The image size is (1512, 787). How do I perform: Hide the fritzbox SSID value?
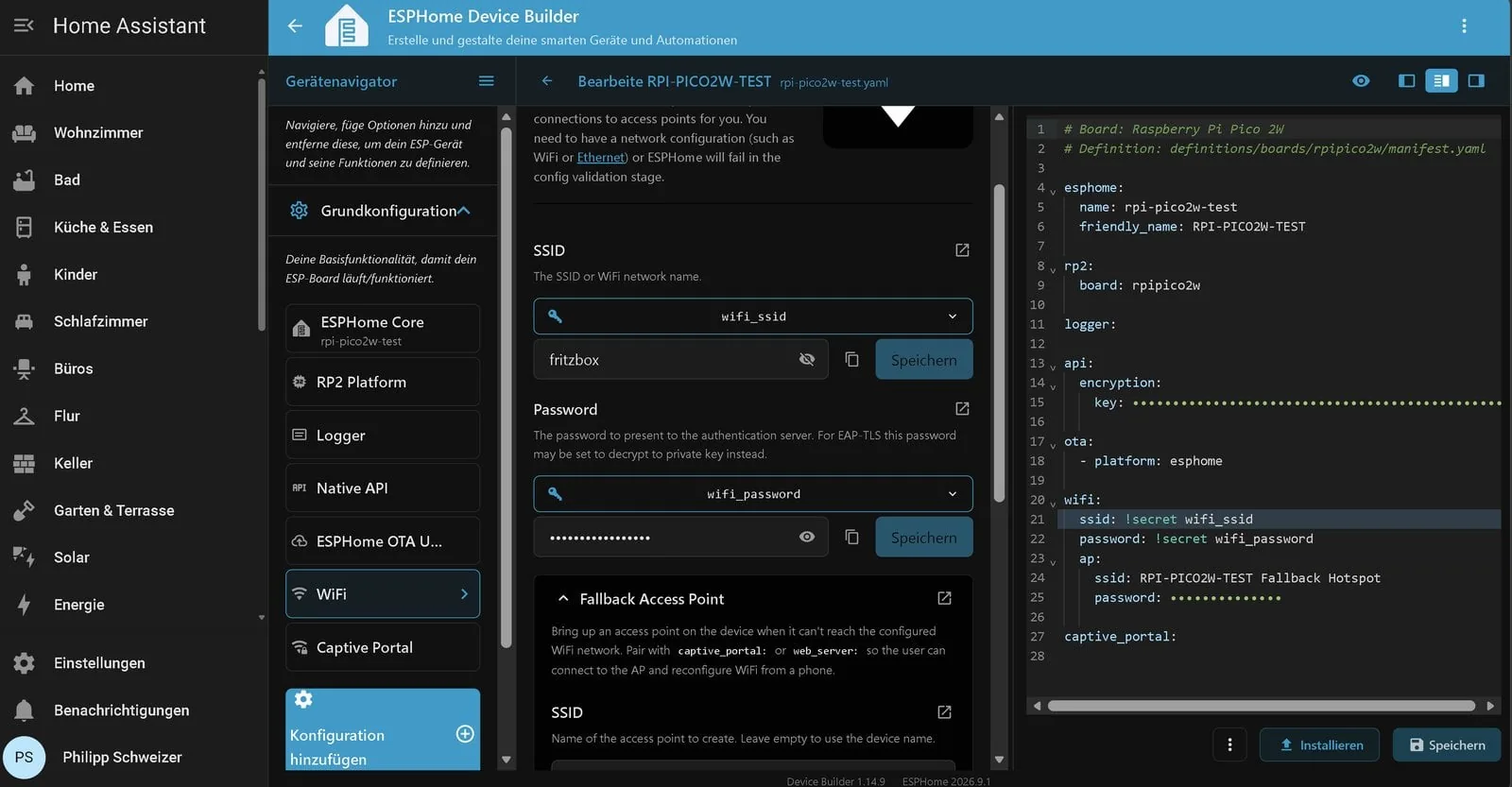806,360
